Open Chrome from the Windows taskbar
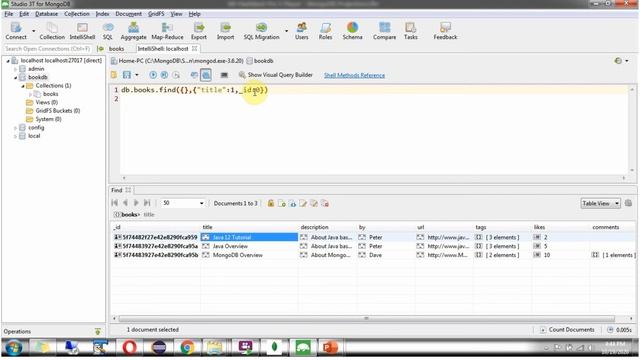The image size is (640, 360). coord(187,347)
